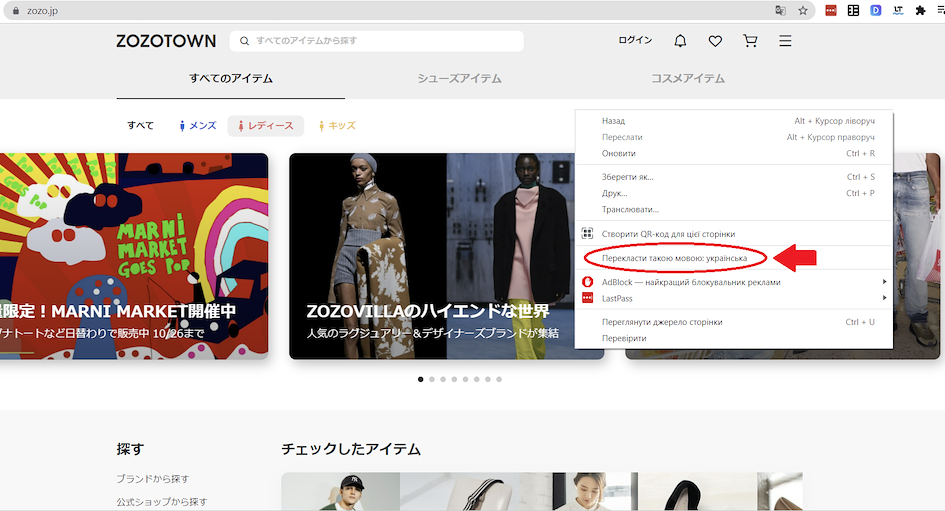Open the LastPass extension icon in toolbar
The width and height of the screenshot is (945, 511).
coord(831,10)
